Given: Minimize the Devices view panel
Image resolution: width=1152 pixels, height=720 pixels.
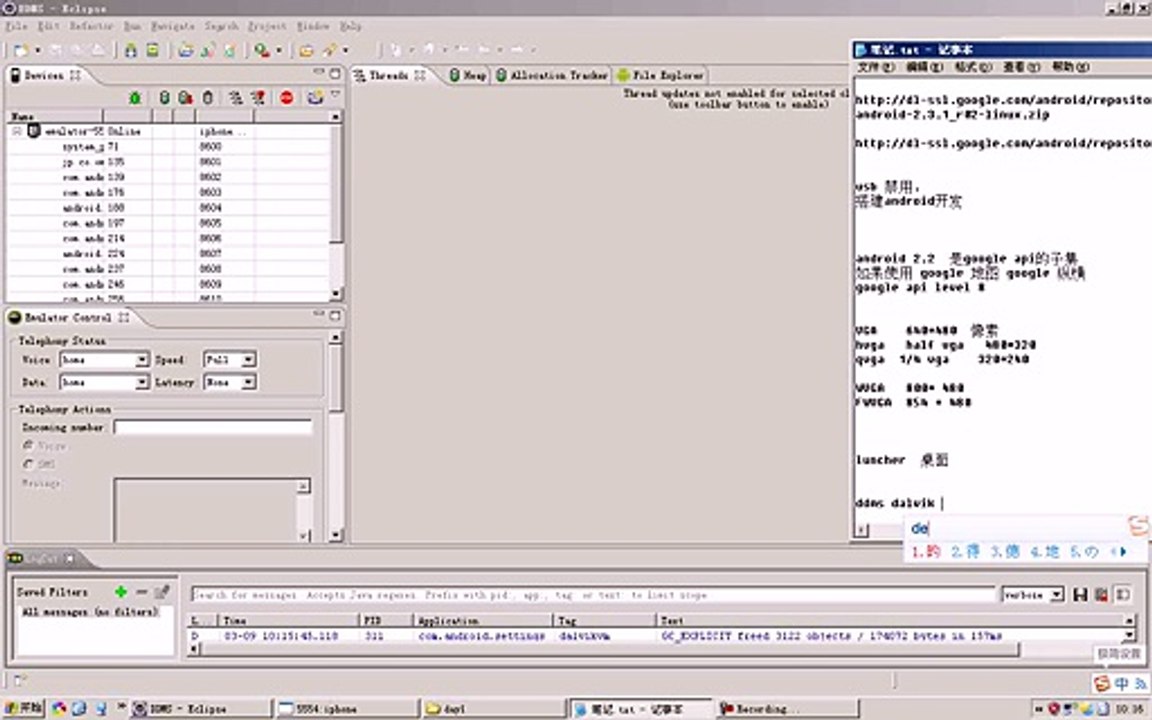Looking at the screenshot, I should coord(319,73).
